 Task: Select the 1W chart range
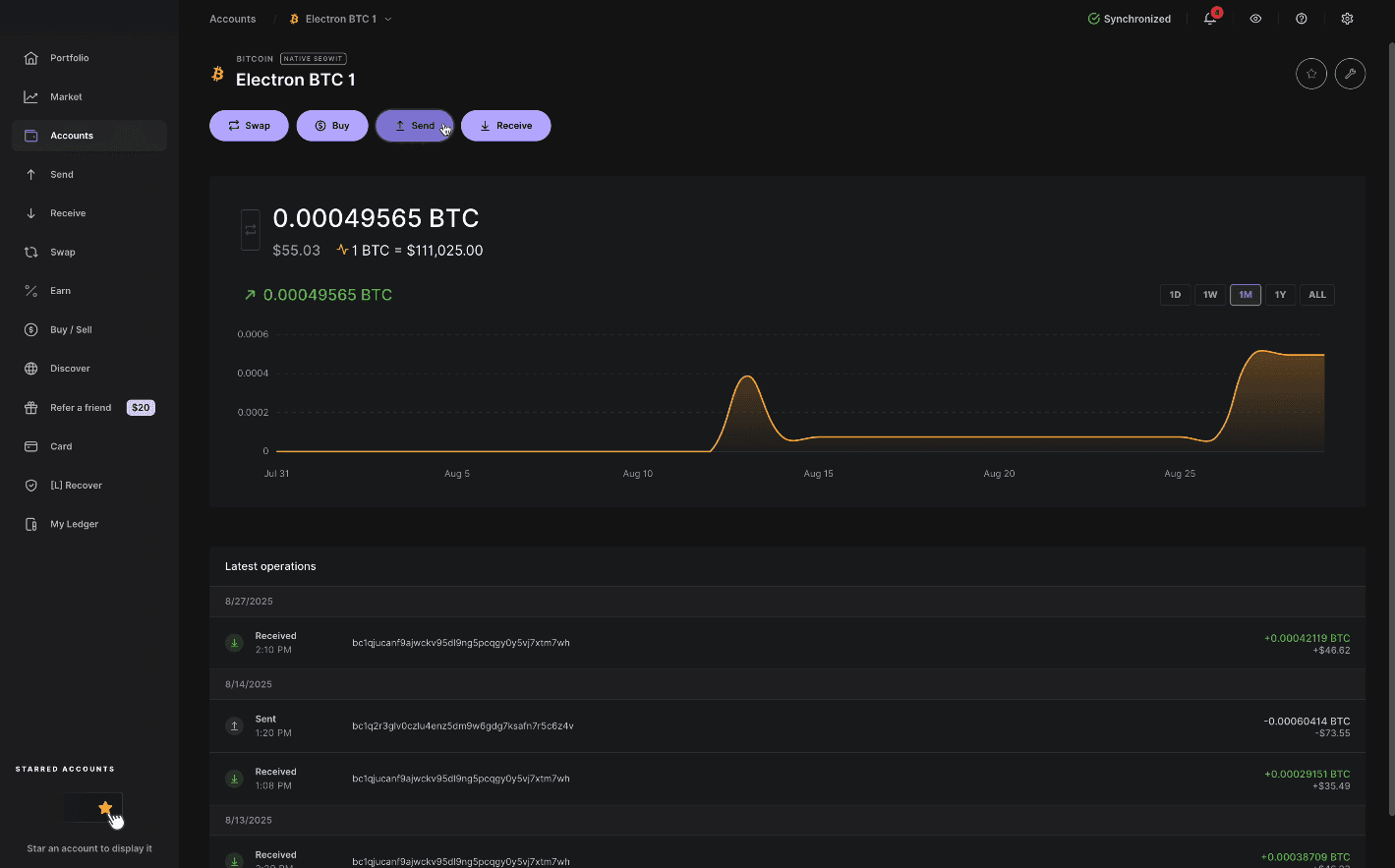pyautogui.click(x=1210, y=295)
